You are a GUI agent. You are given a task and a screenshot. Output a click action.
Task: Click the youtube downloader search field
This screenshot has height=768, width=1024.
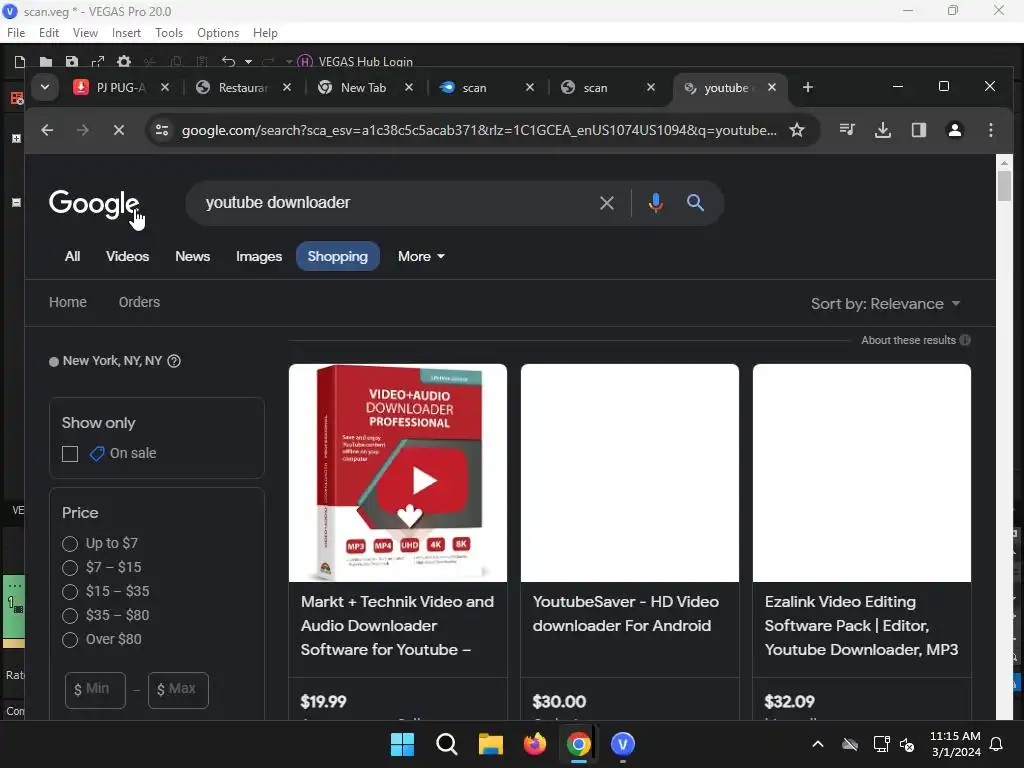[392, 203]
